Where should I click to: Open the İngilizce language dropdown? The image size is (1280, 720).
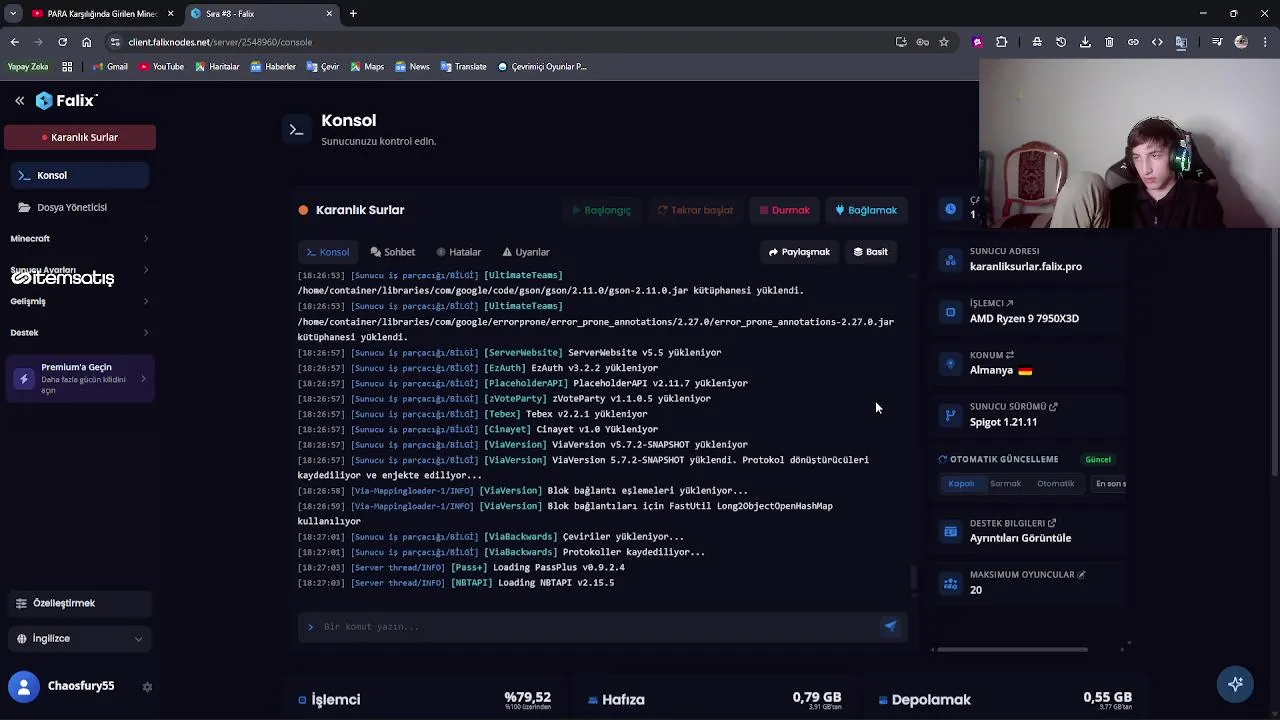tap(80, 638)
